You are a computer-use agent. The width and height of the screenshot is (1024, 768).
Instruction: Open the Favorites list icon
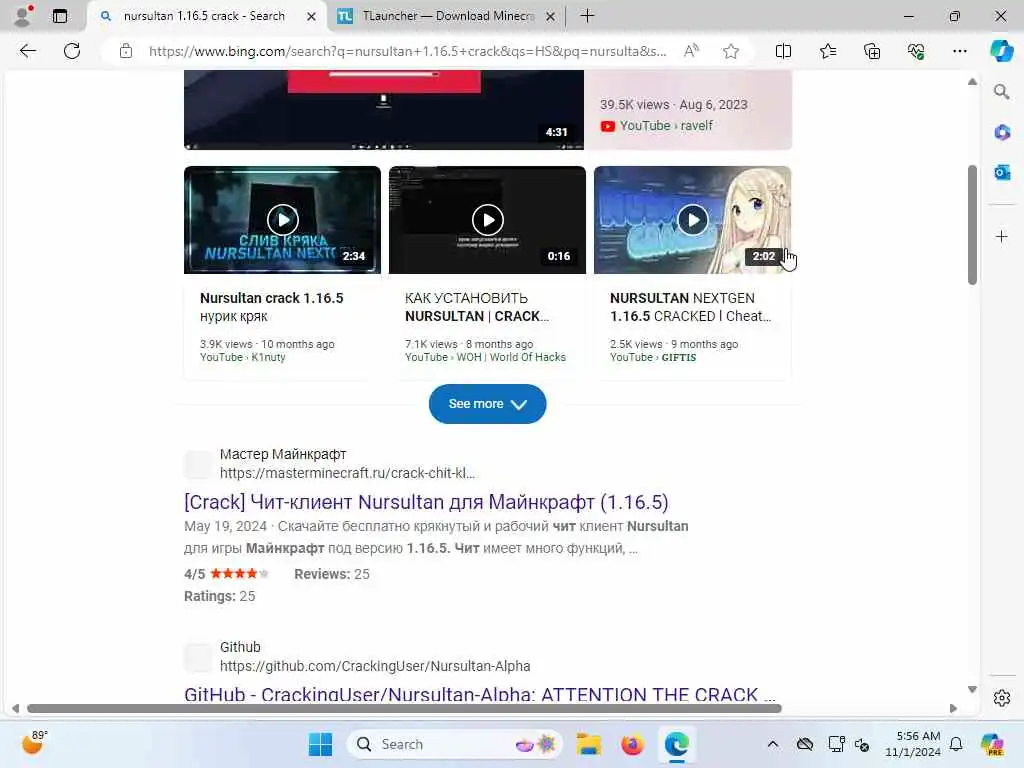pos(827,51)
